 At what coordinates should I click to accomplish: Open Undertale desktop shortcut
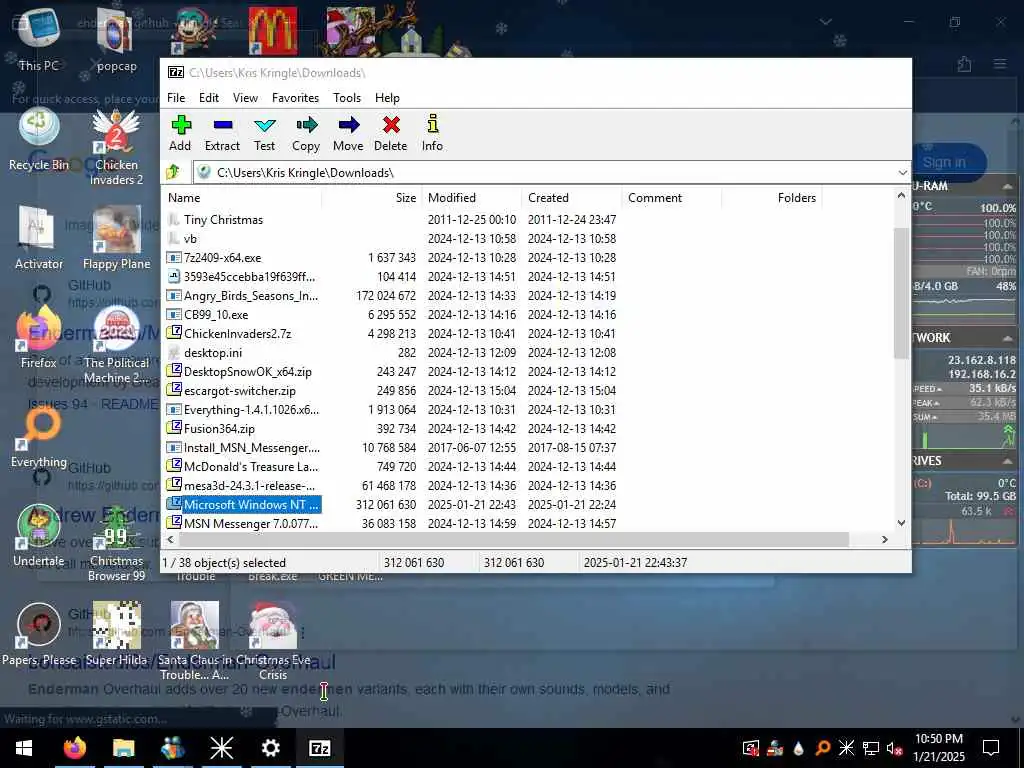39,536
